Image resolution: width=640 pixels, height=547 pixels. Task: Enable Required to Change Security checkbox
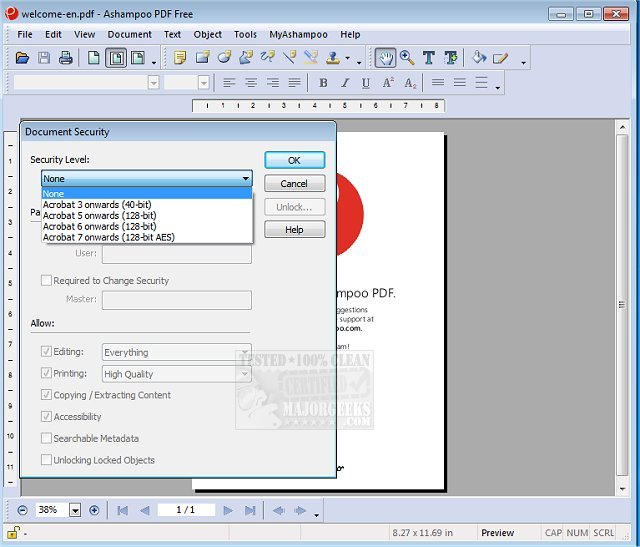point(46,281)
